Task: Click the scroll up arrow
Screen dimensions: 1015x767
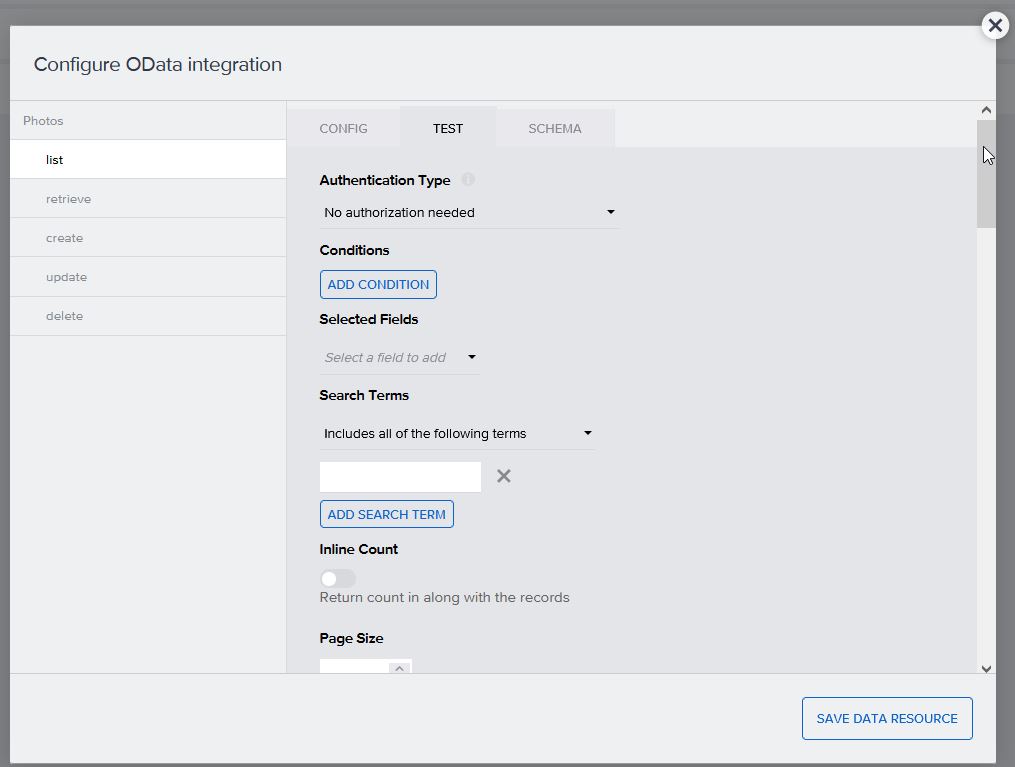Action: pos(986,110)
